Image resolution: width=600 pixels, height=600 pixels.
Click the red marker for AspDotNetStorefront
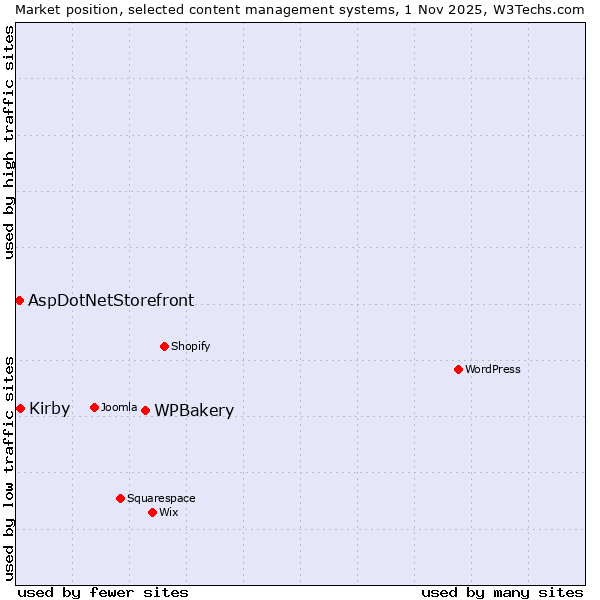pos(19,300)
